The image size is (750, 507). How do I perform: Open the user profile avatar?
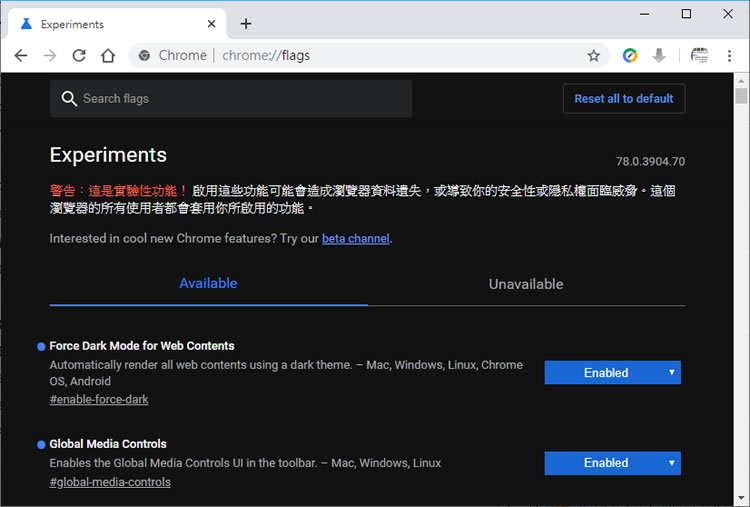(x=700, y=56)
